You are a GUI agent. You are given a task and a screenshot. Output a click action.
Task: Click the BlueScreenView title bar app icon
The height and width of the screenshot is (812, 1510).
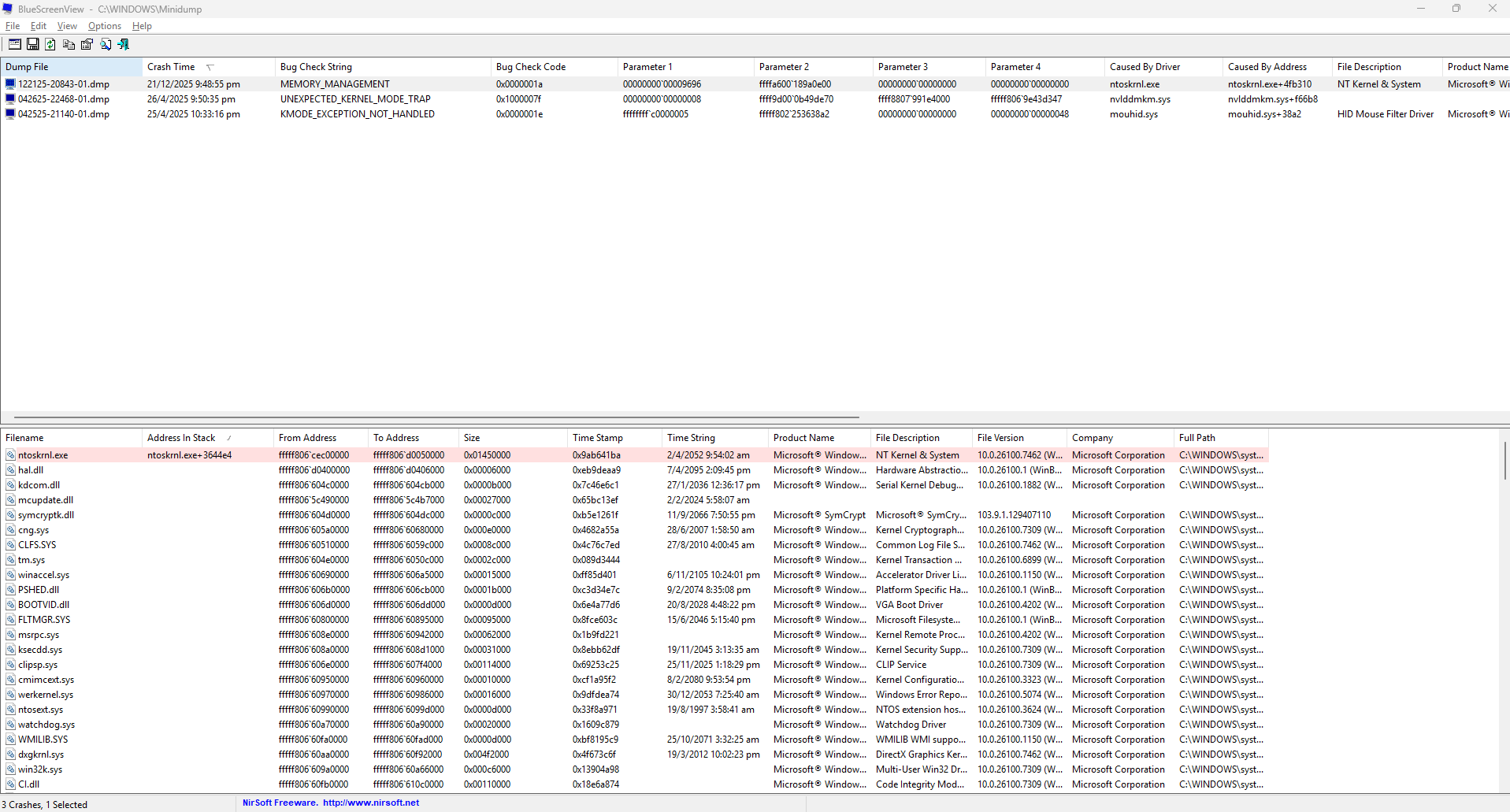click(8, 9)
